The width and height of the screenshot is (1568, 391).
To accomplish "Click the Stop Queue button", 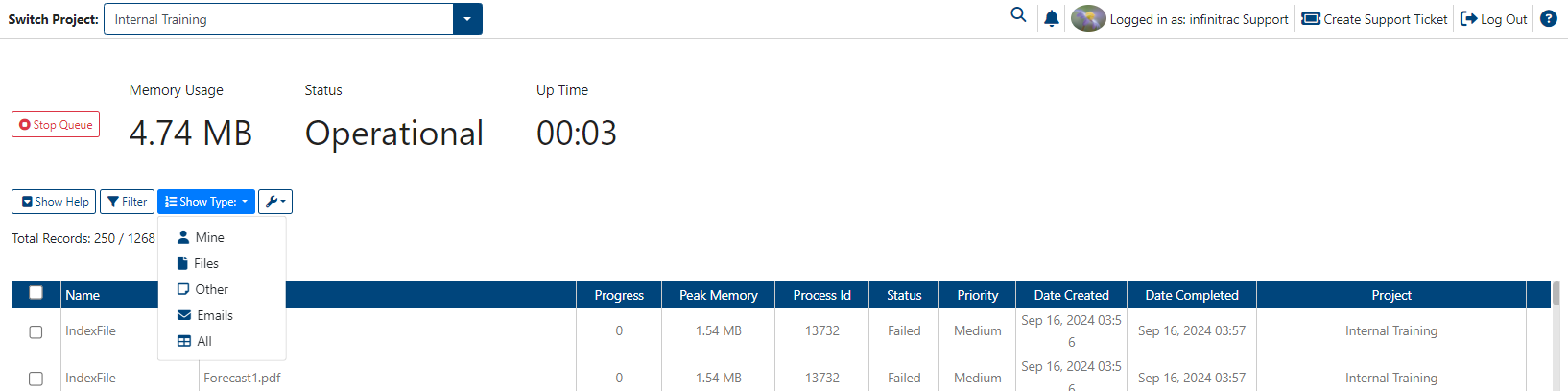I will click(x=56, y=125).
